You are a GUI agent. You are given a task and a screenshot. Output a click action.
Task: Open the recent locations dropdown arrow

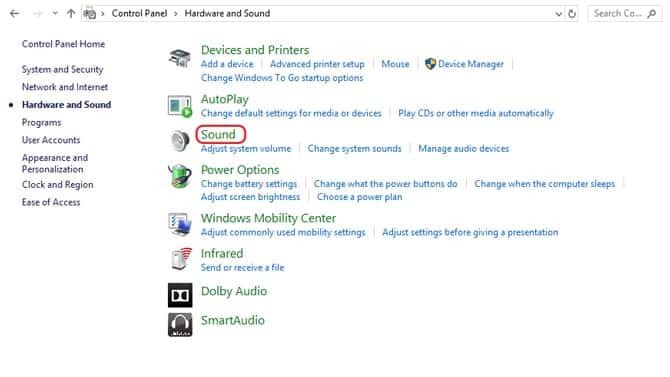click(x=55, y=13)
